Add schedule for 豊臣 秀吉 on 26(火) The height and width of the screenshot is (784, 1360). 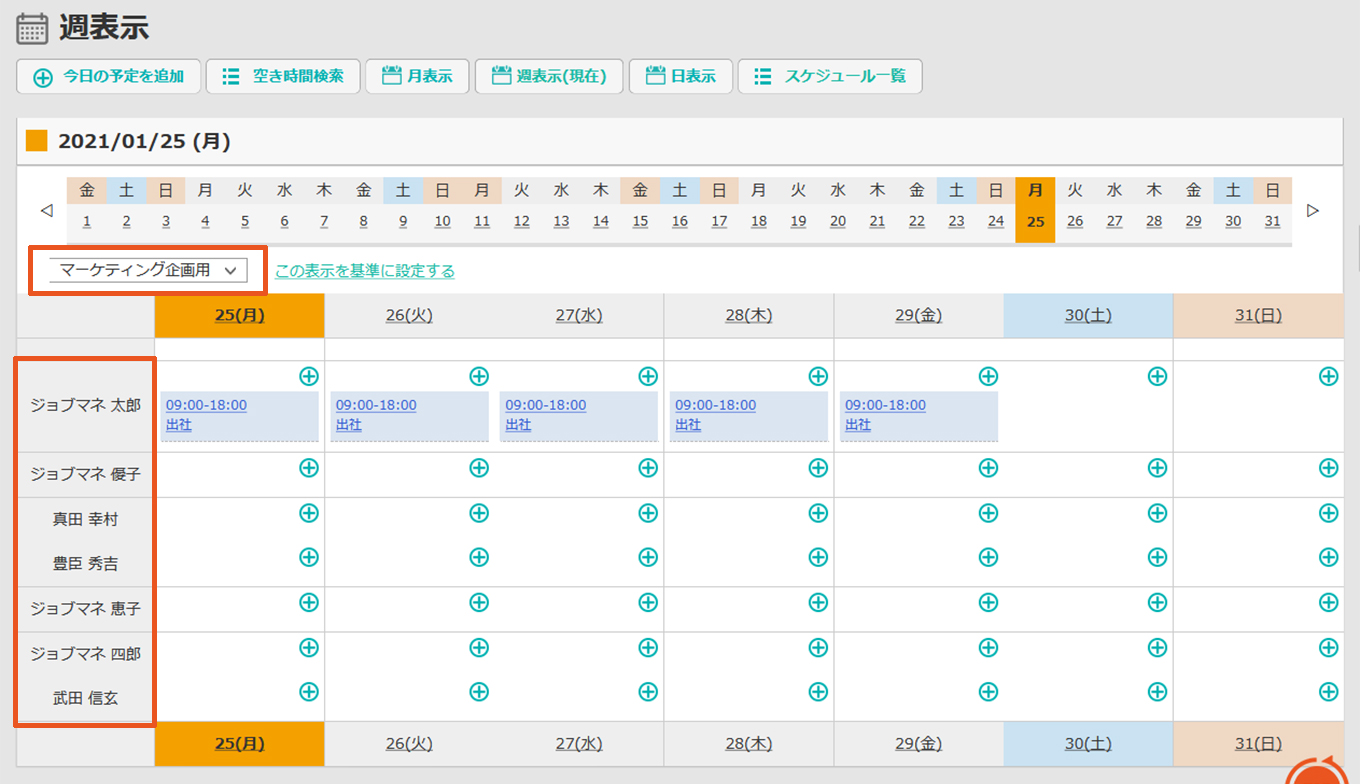[479, 557]
